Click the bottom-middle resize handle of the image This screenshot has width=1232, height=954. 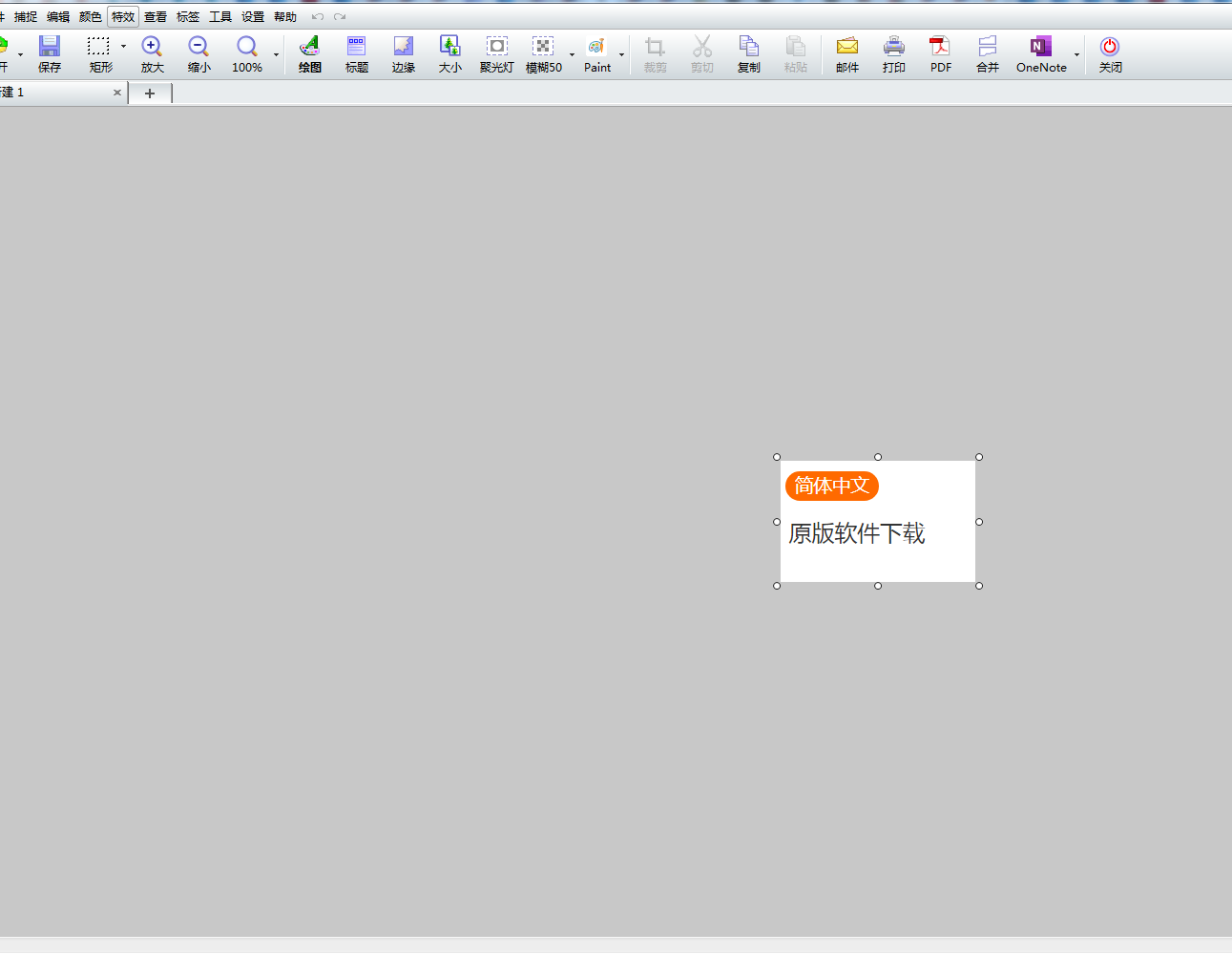coord(878,586)
